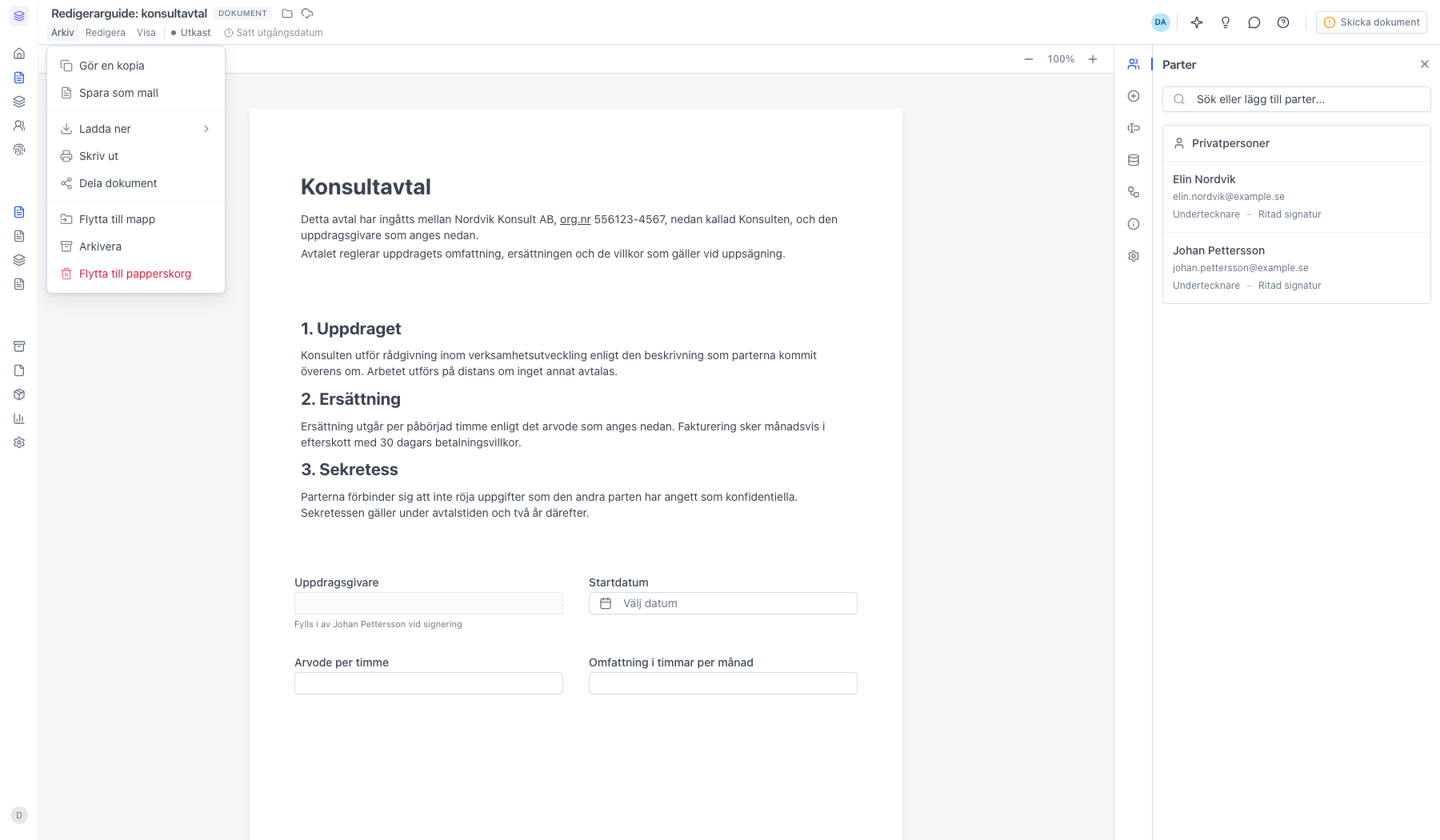Open the Startdatum date picker
The image size is (1440, 840).
723,603
